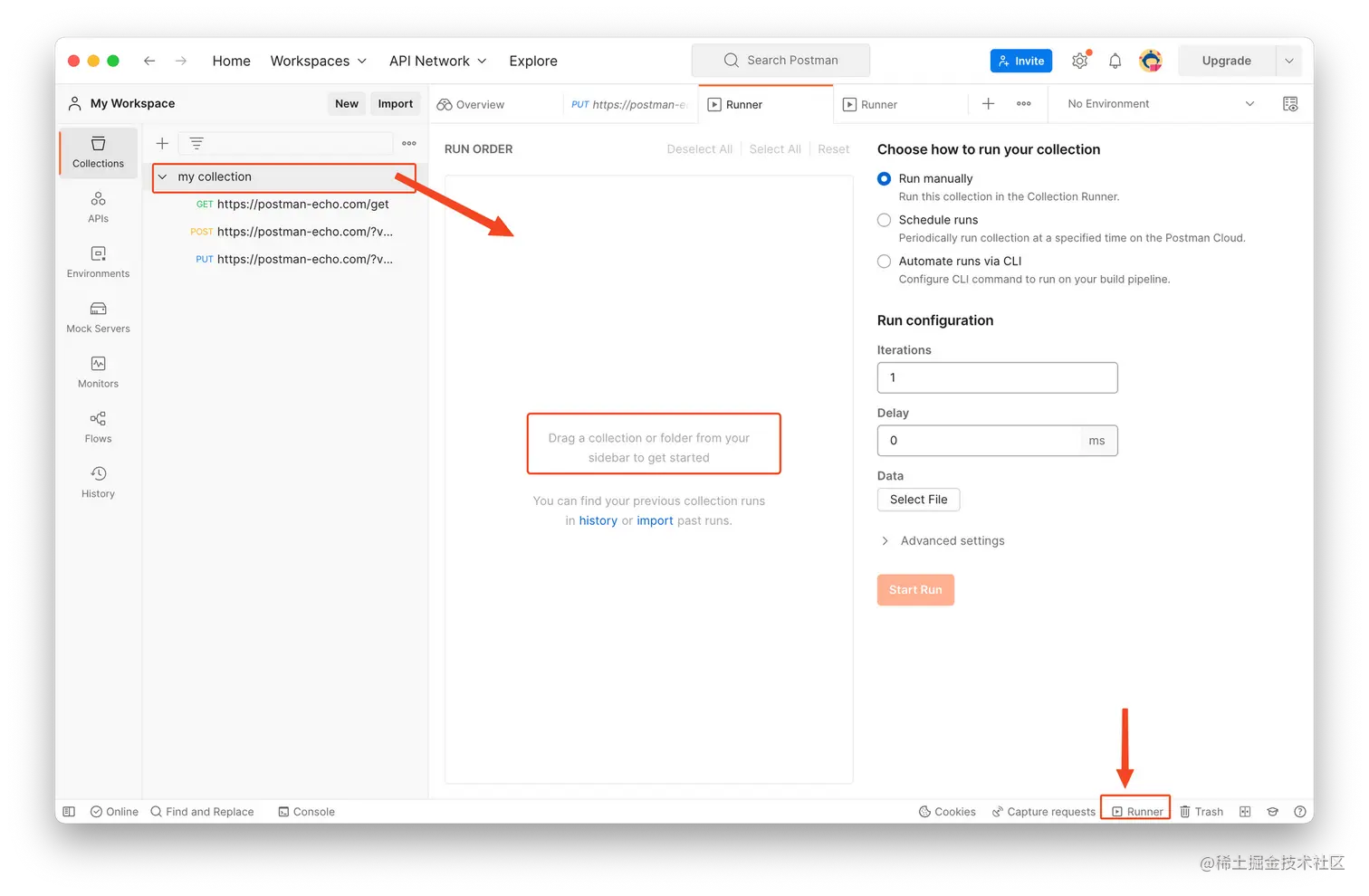The width and height of the screenshot is (1369, 896).
Task: Open the user avatar menu
Action: (1151, 61)
